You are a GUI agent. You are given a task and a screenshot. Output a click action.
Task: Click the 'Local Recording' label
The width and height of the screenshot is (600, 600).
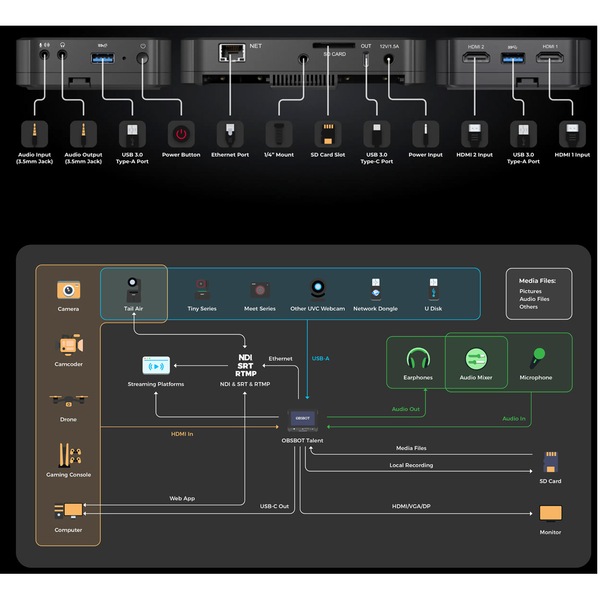click(411, 465)
